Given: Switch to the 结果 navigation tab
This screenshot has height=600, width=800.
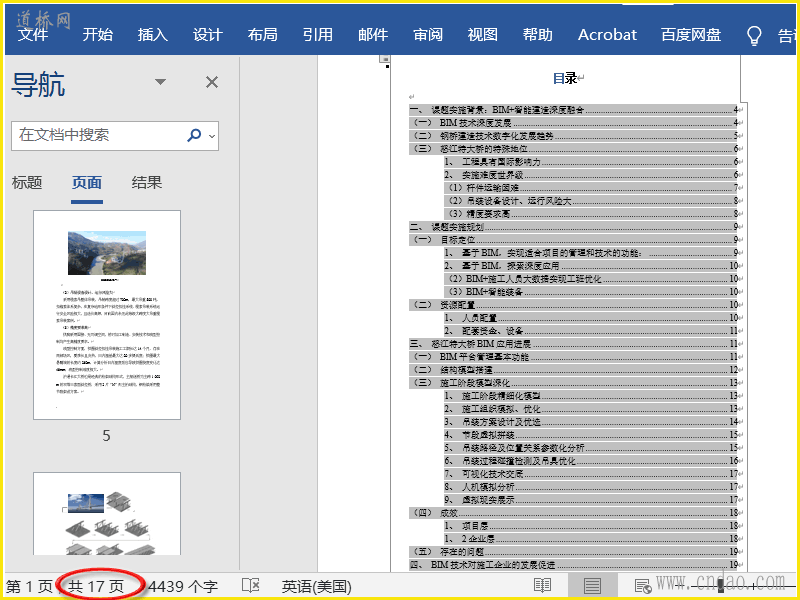Looking at the screenshot, I should [x=147, y=182].
